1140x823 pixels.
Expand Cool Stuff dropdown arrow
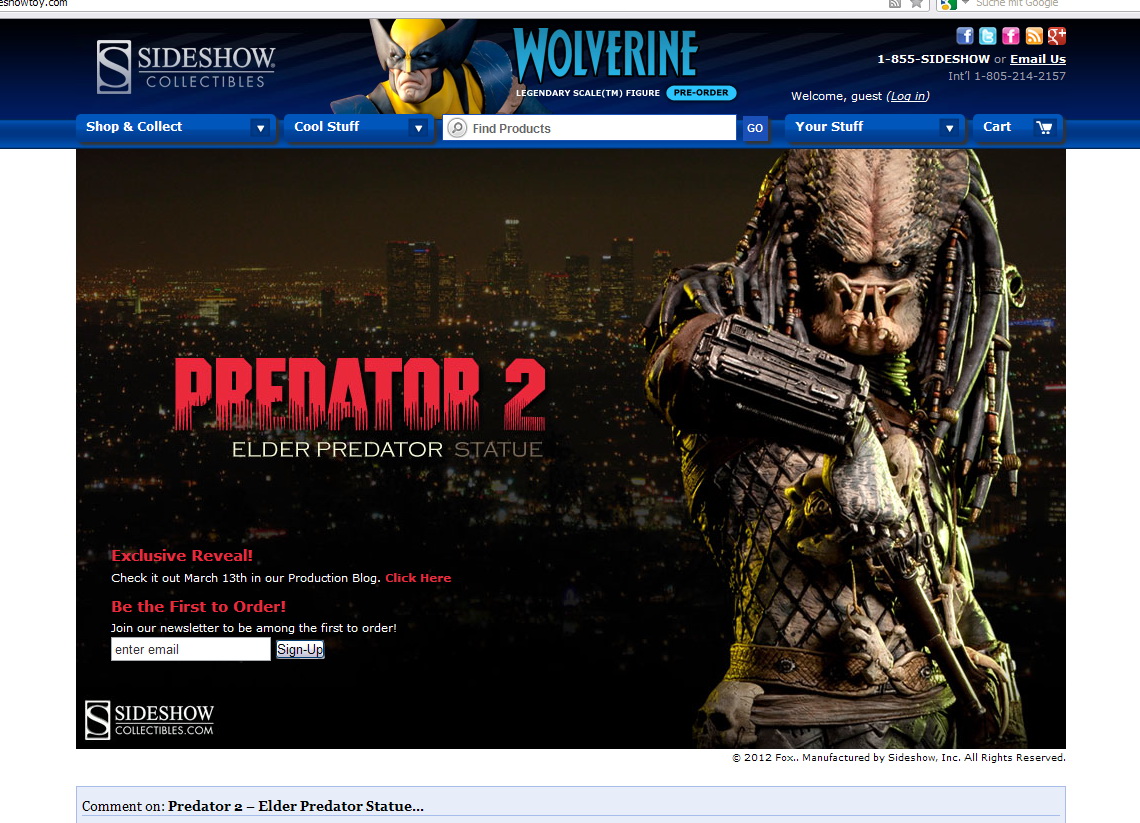click(x=418, y=128)
